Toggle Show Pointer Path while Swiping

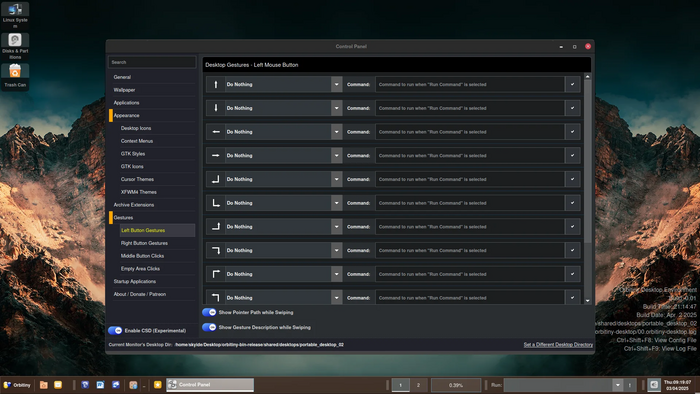pyautogui.click(x=209, y=312)
